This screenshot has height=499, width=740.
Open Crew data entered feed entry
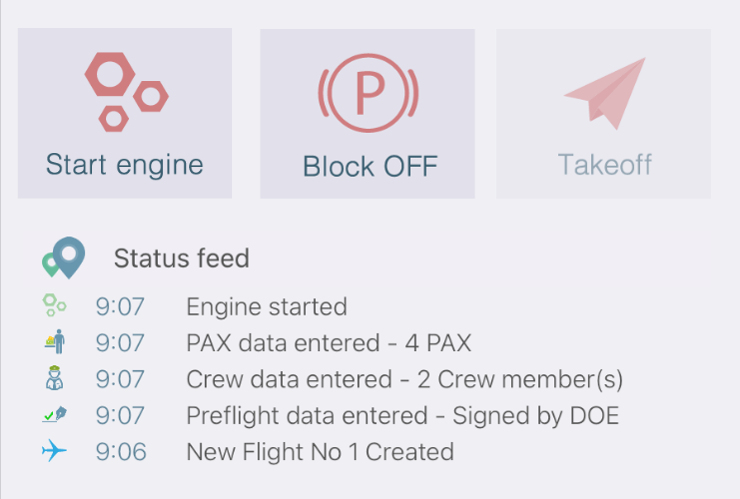404,379
